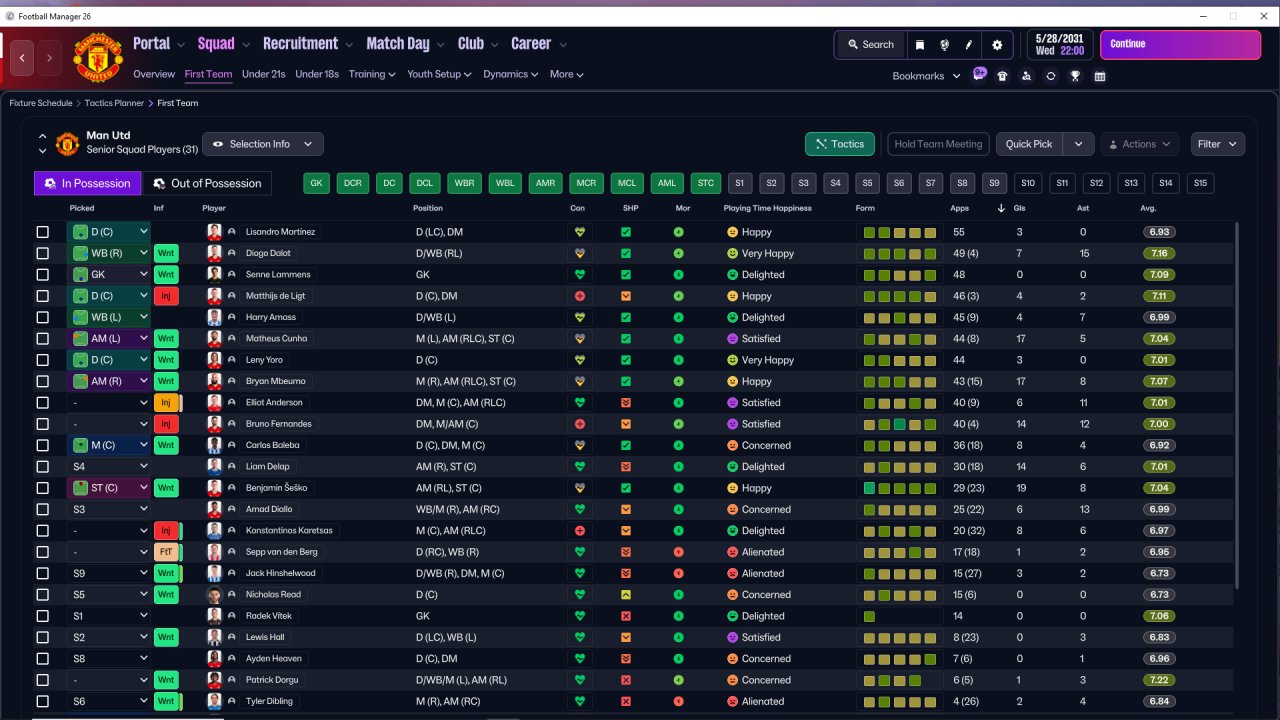Click Benjamin Šeško's form squares
The width and height of the screenshot is (1280, 720).
[x=900, y=488]
